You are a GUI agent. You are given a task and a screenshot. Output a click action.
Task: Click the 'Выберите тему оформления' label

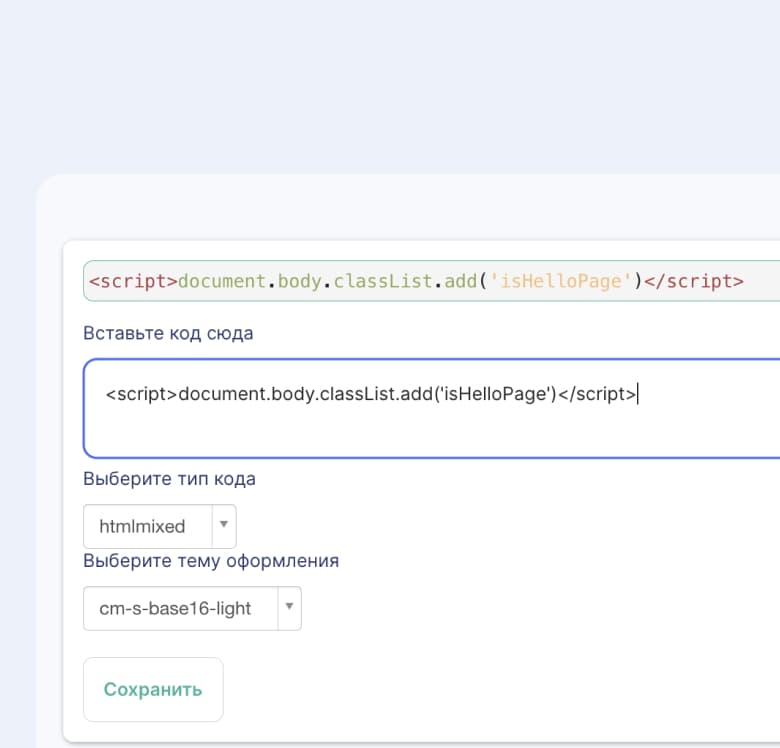click(211, 561)
